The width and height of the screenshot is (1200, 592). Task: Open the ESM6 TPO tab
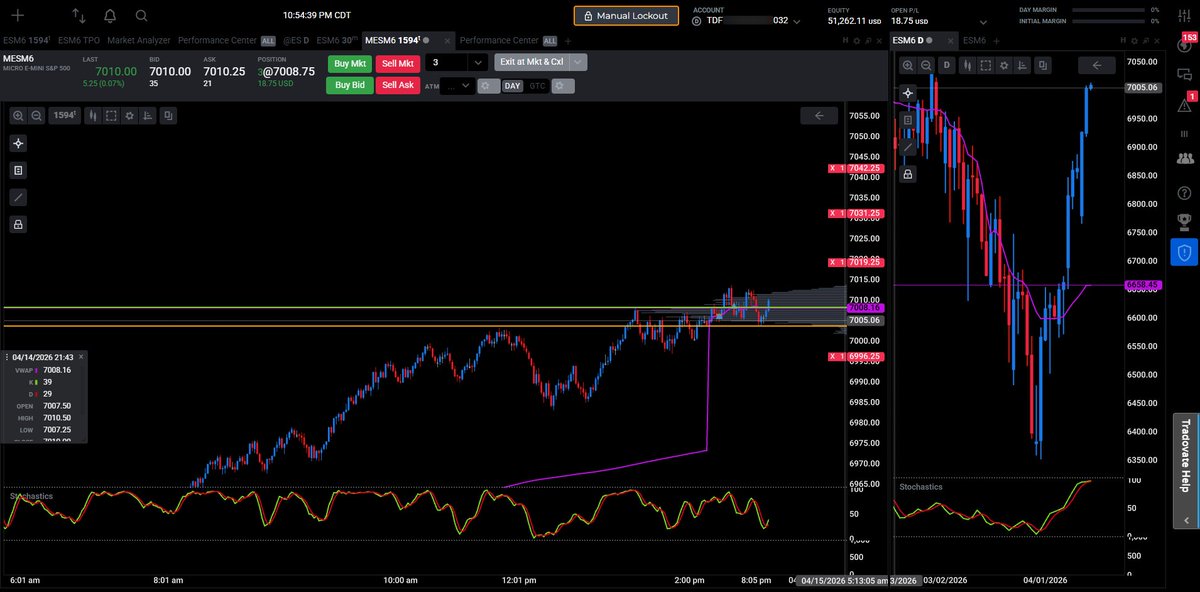80,40
